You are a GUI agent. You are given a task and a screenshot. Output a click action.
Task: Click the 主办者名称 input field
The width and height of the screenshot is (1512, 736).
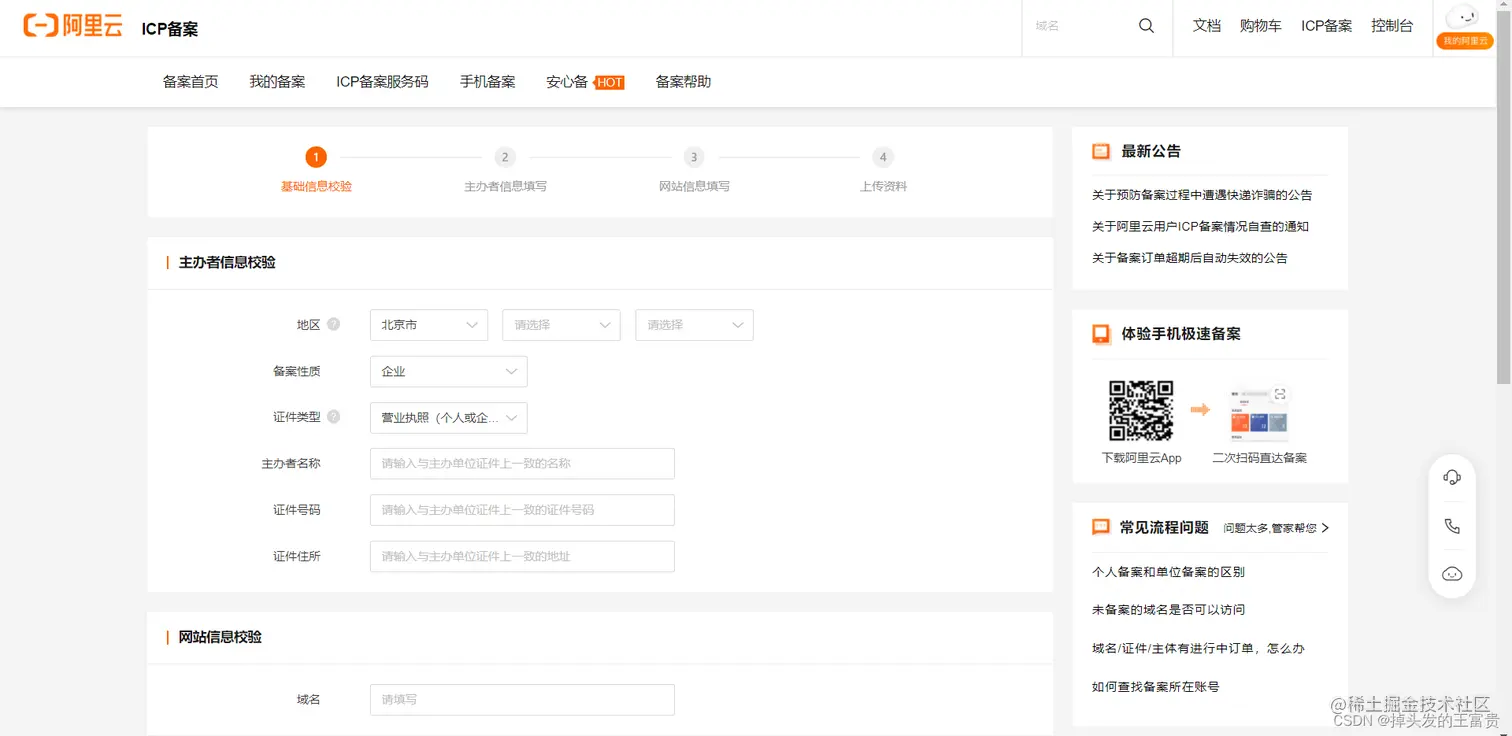[x=522, y=464]
